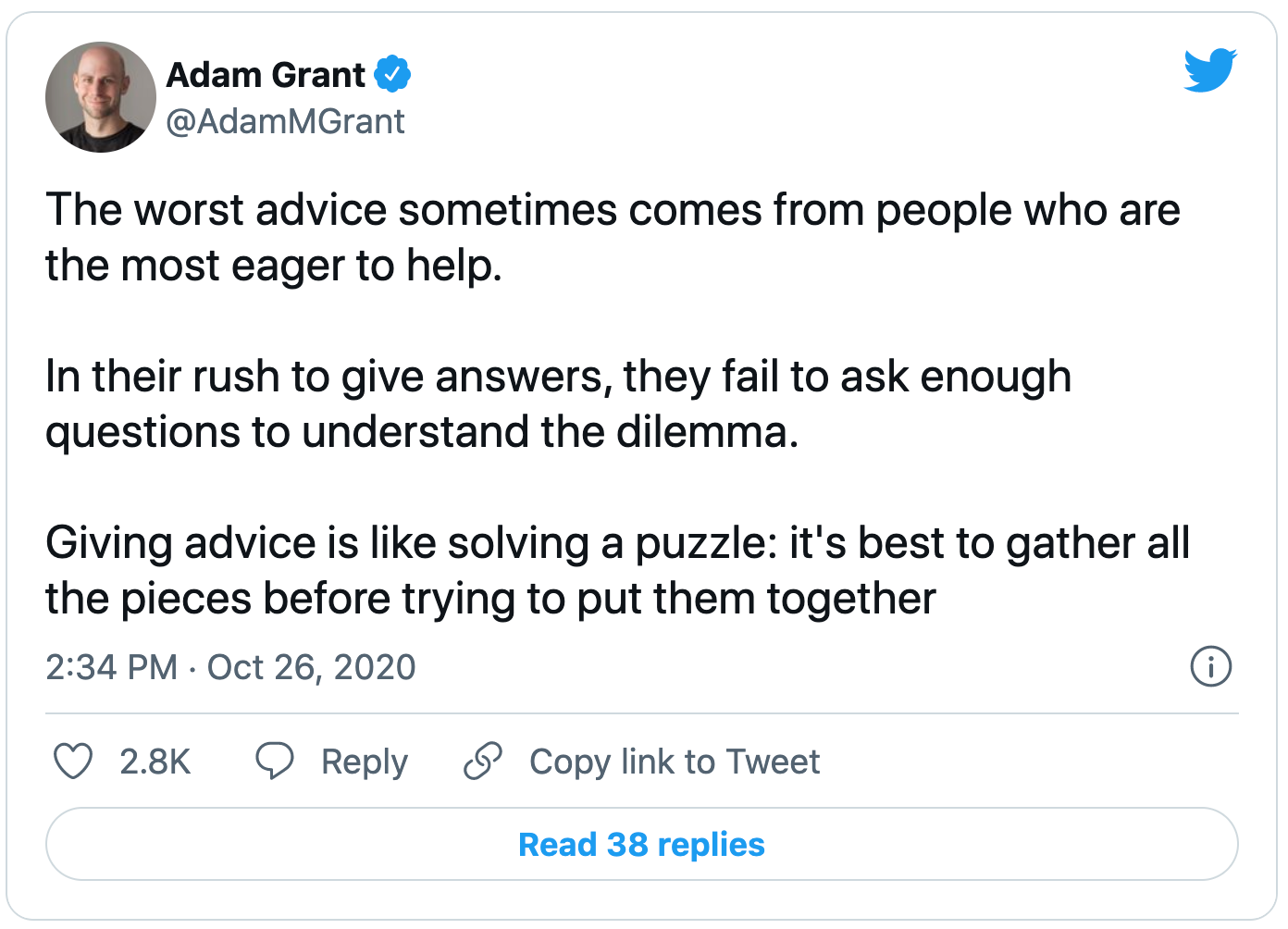Open the @AdamMGrant handle link
The image size is (1288, 929).
pos(285,121)
